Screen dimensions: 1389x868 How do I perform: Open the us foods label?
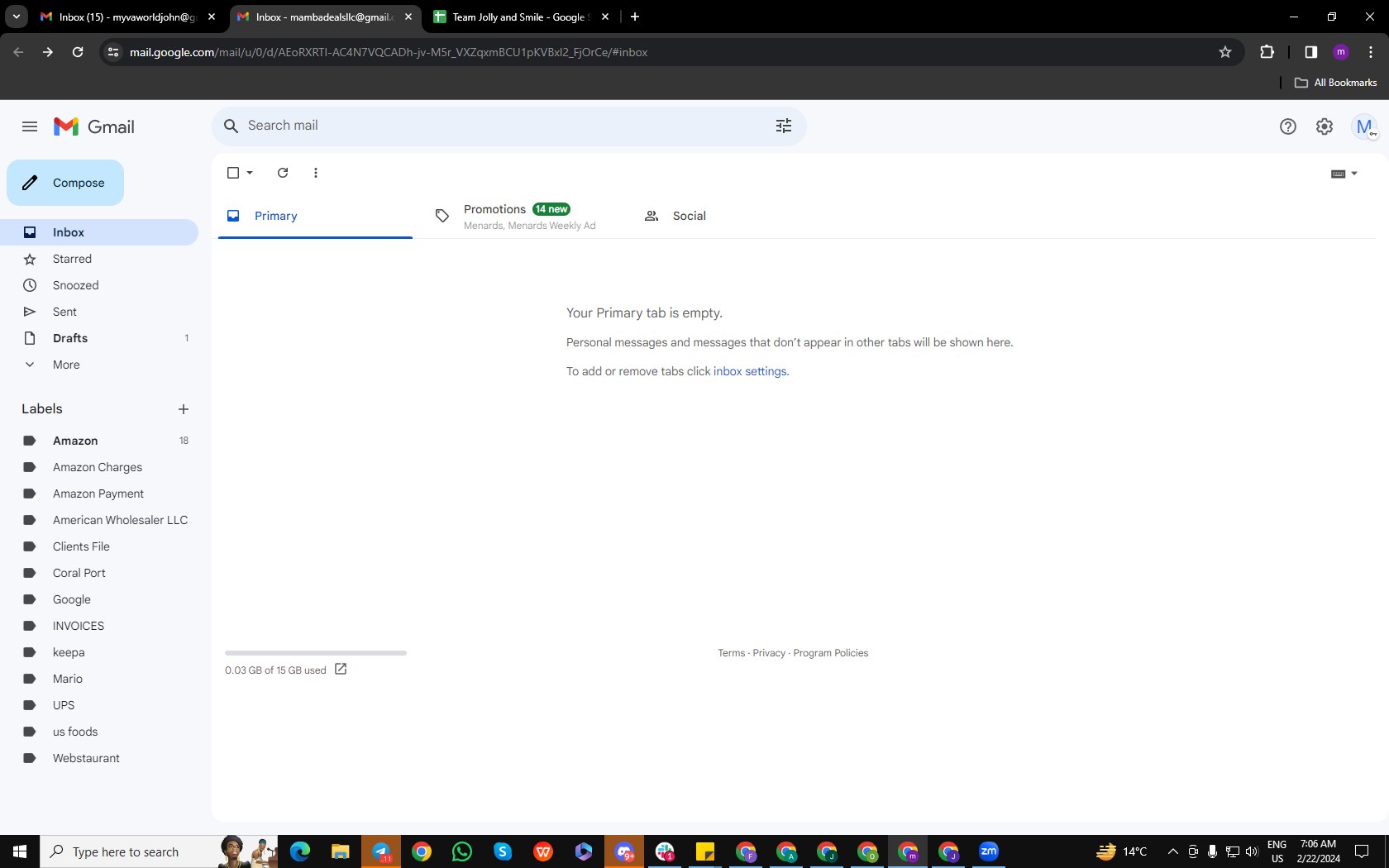click(x=99, y=732)
